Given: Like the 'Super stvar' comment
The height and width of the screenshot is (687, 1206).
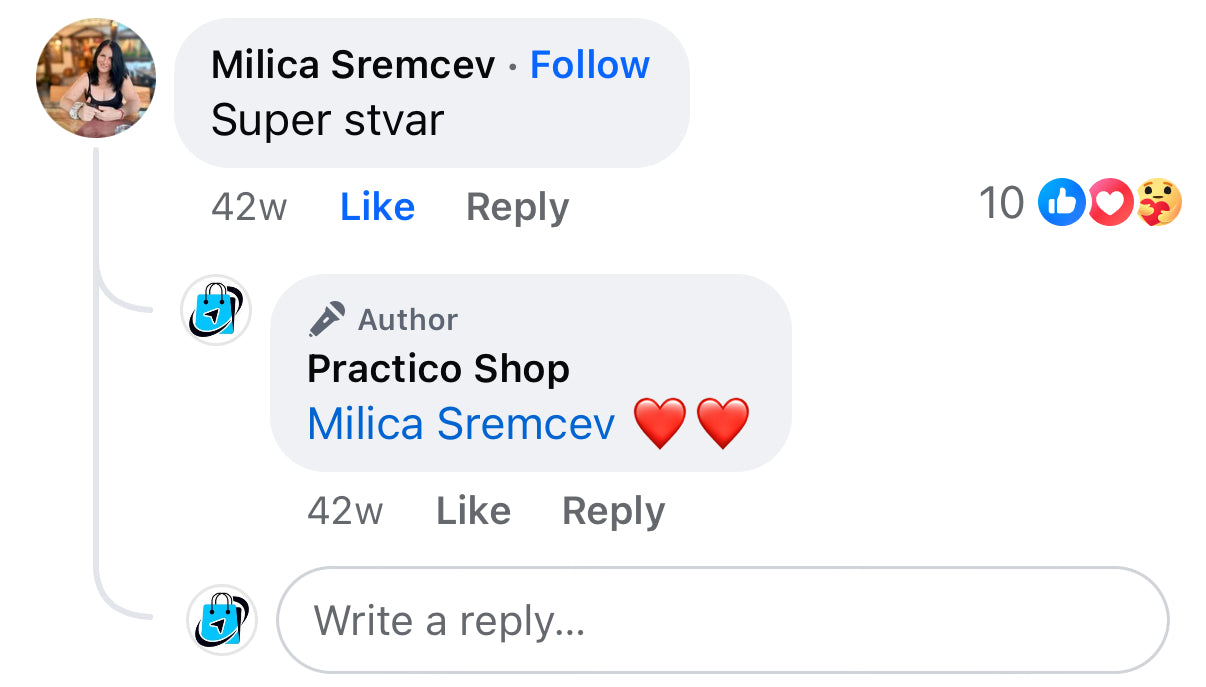Looking at the screenshot, I should [377, 207].
